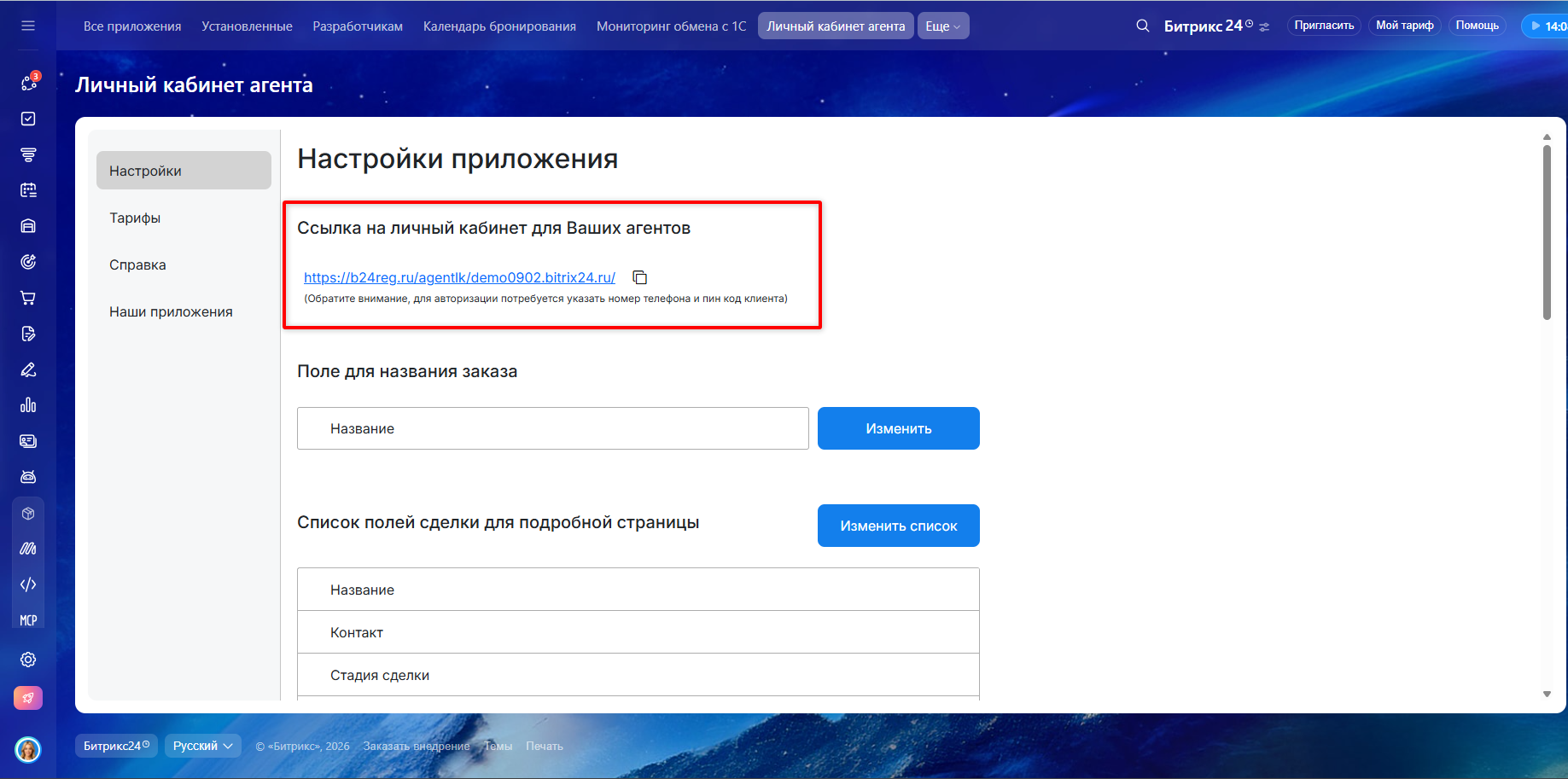The image size is (1568, 779).
Task: Open the target goal icon in sidebar
Action: [x=28, y=262]
